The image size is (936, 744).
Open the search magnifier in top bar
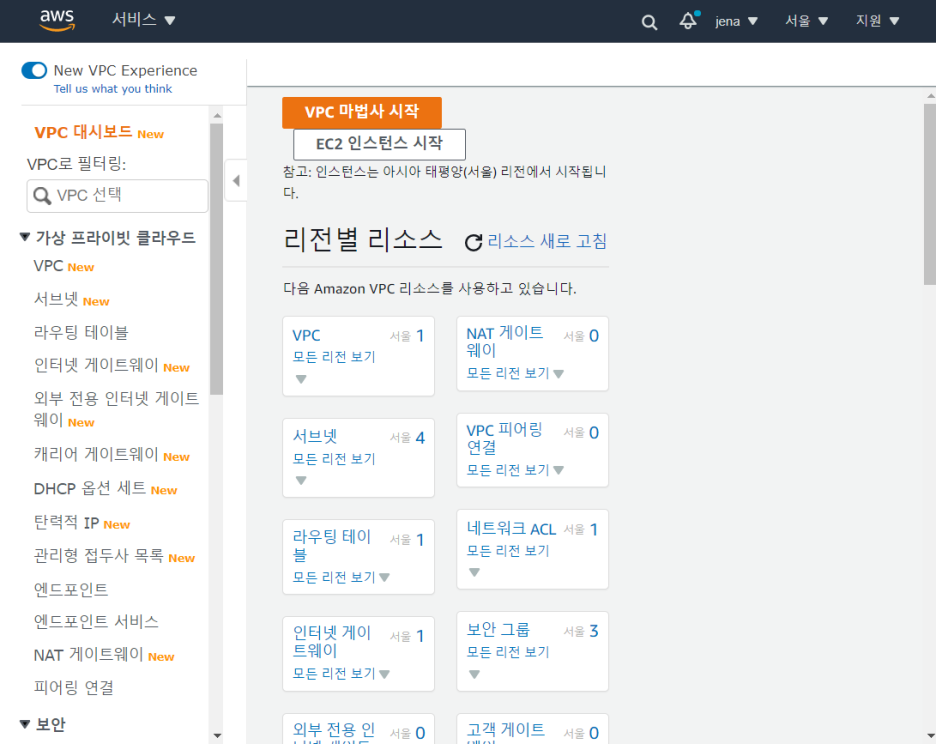point(649,23)
